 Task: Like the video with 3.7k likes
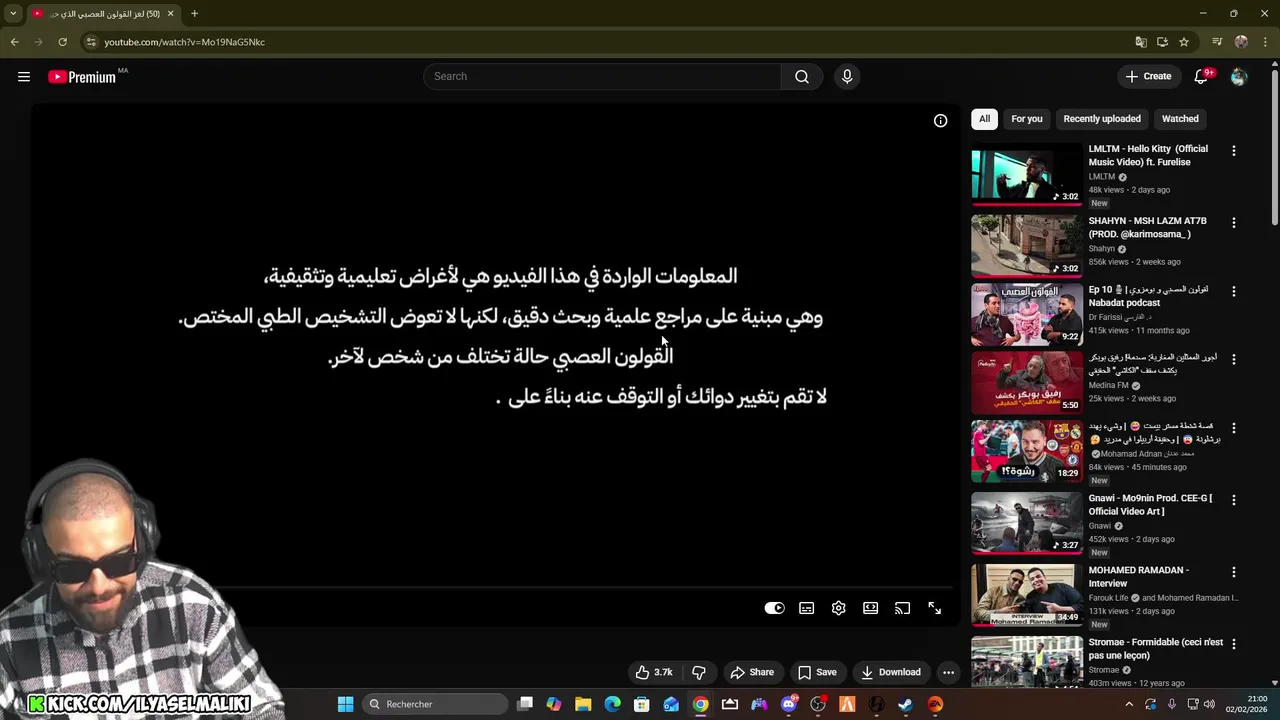click(x=654, y=672)
